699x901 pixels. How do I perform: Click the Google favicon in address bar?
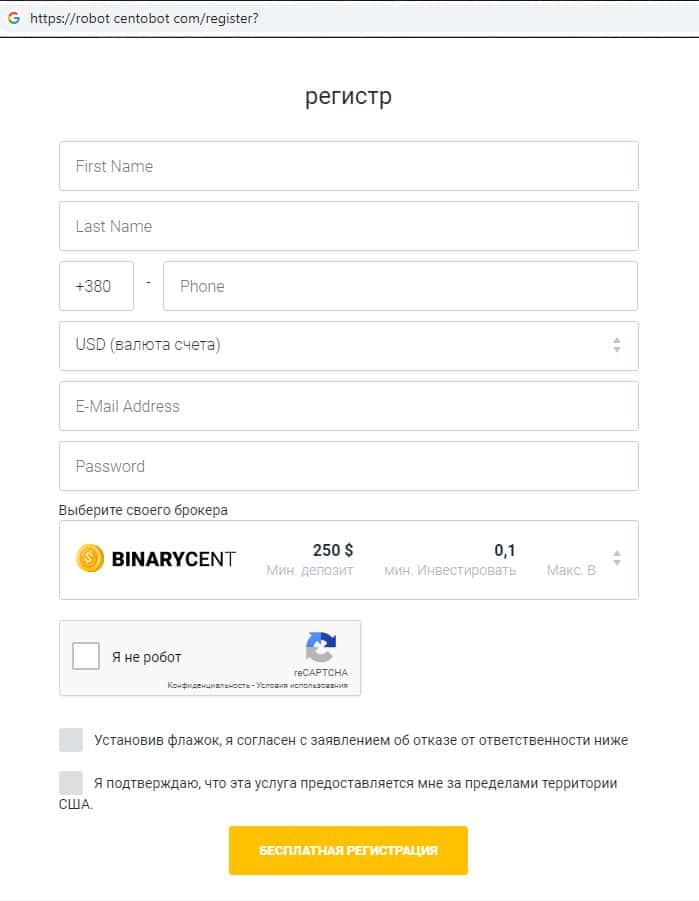(x=14, y=18)
